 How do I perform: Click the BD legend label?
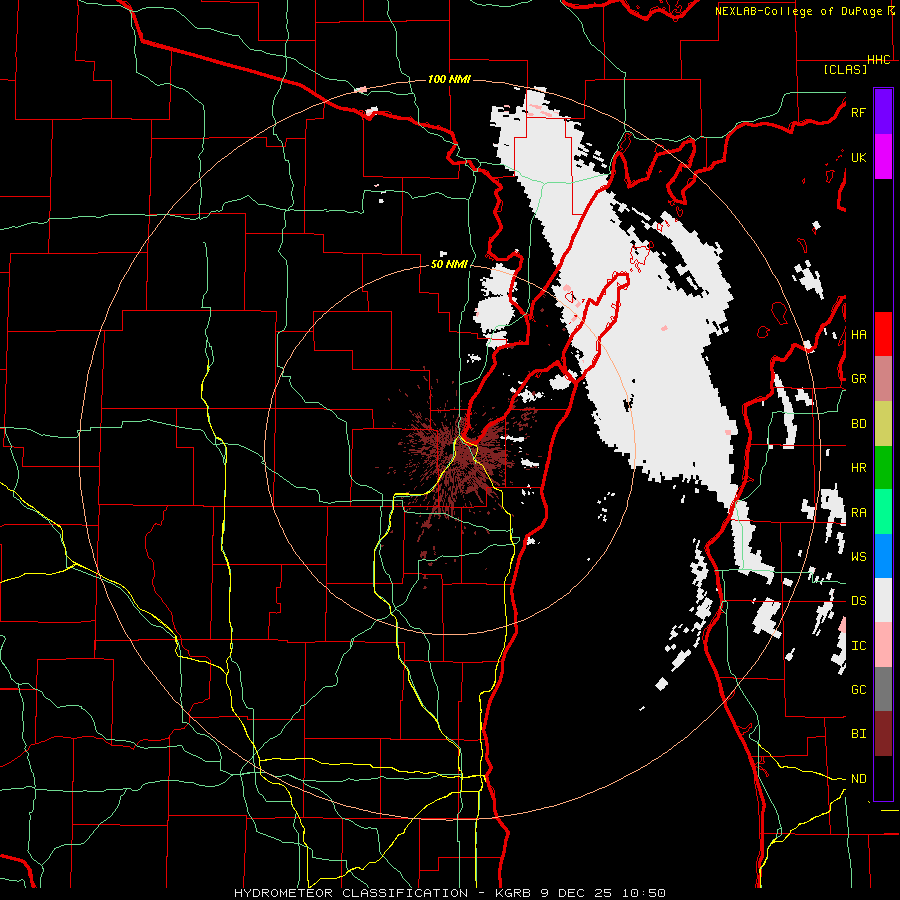click(x=858, y=424)
